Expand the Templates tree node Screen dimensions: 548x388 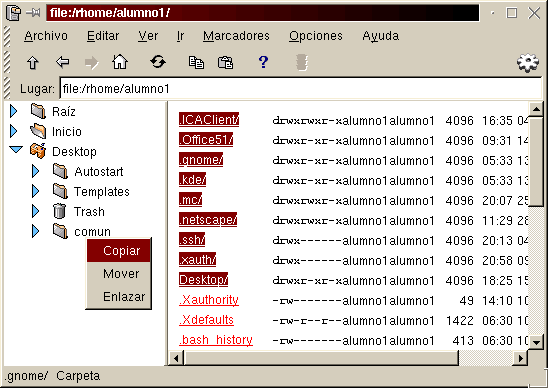[x=35, y=191]
